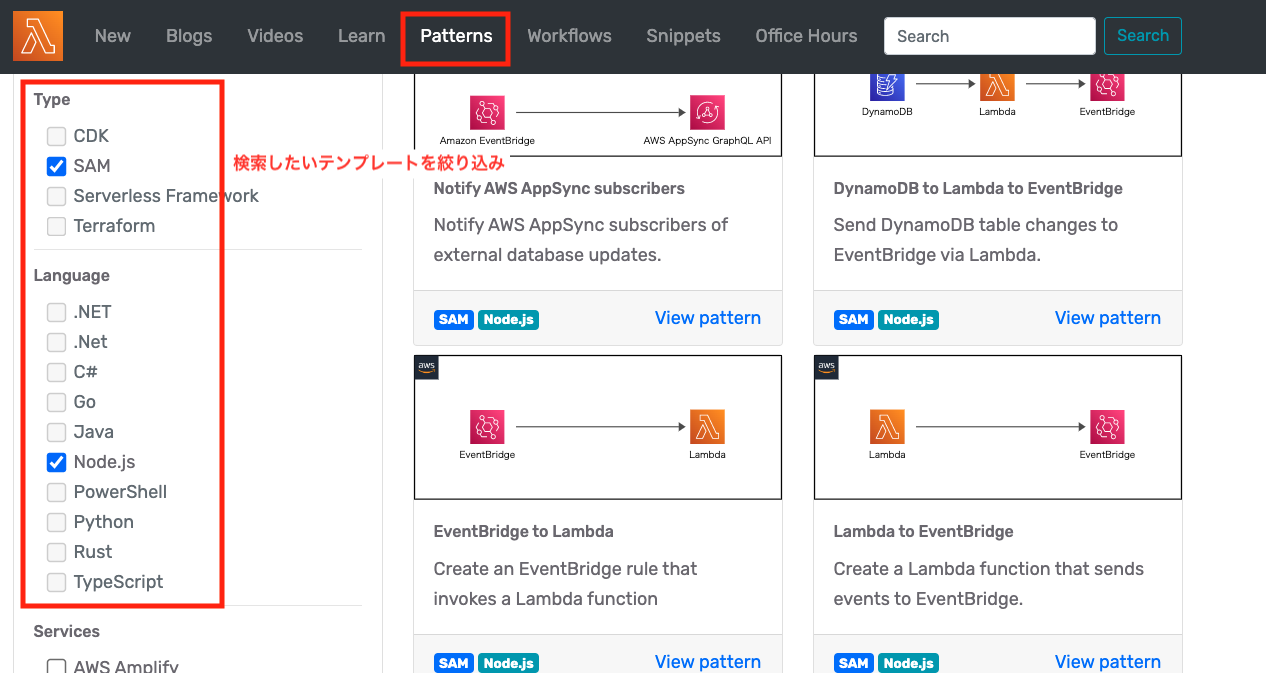This screenshot has width=1266, height=673.
Task: Check the uppercase .NET language filter
Action: click(57, 312)
